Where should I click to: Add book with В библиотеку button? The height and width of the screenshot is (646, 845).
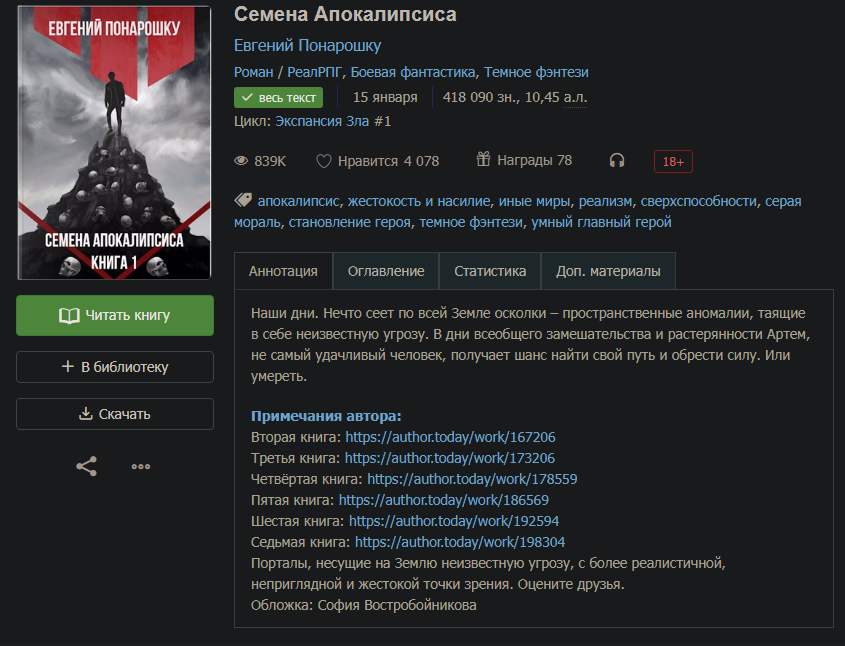tap(115, 367)
